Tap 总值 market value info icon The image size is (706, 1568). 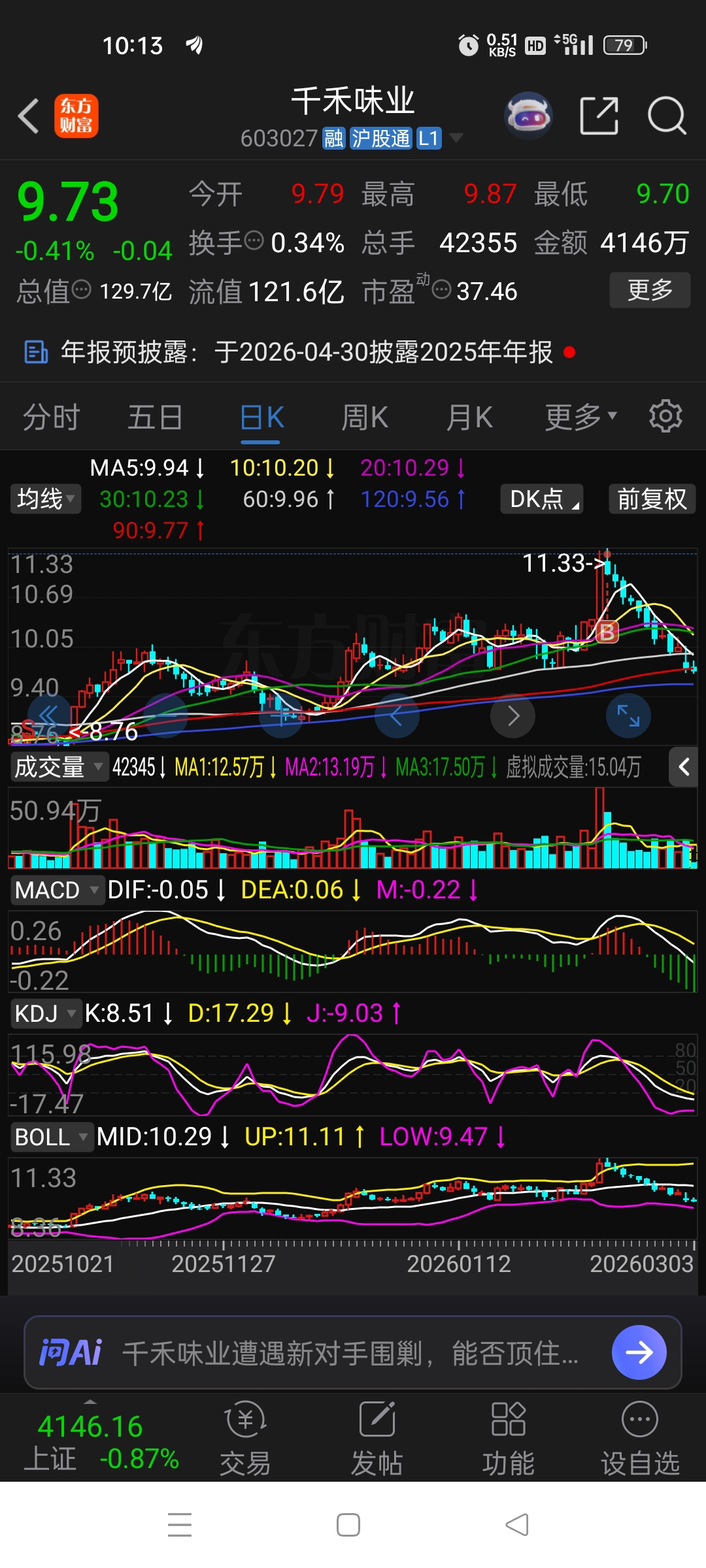(x=81, y=289)
